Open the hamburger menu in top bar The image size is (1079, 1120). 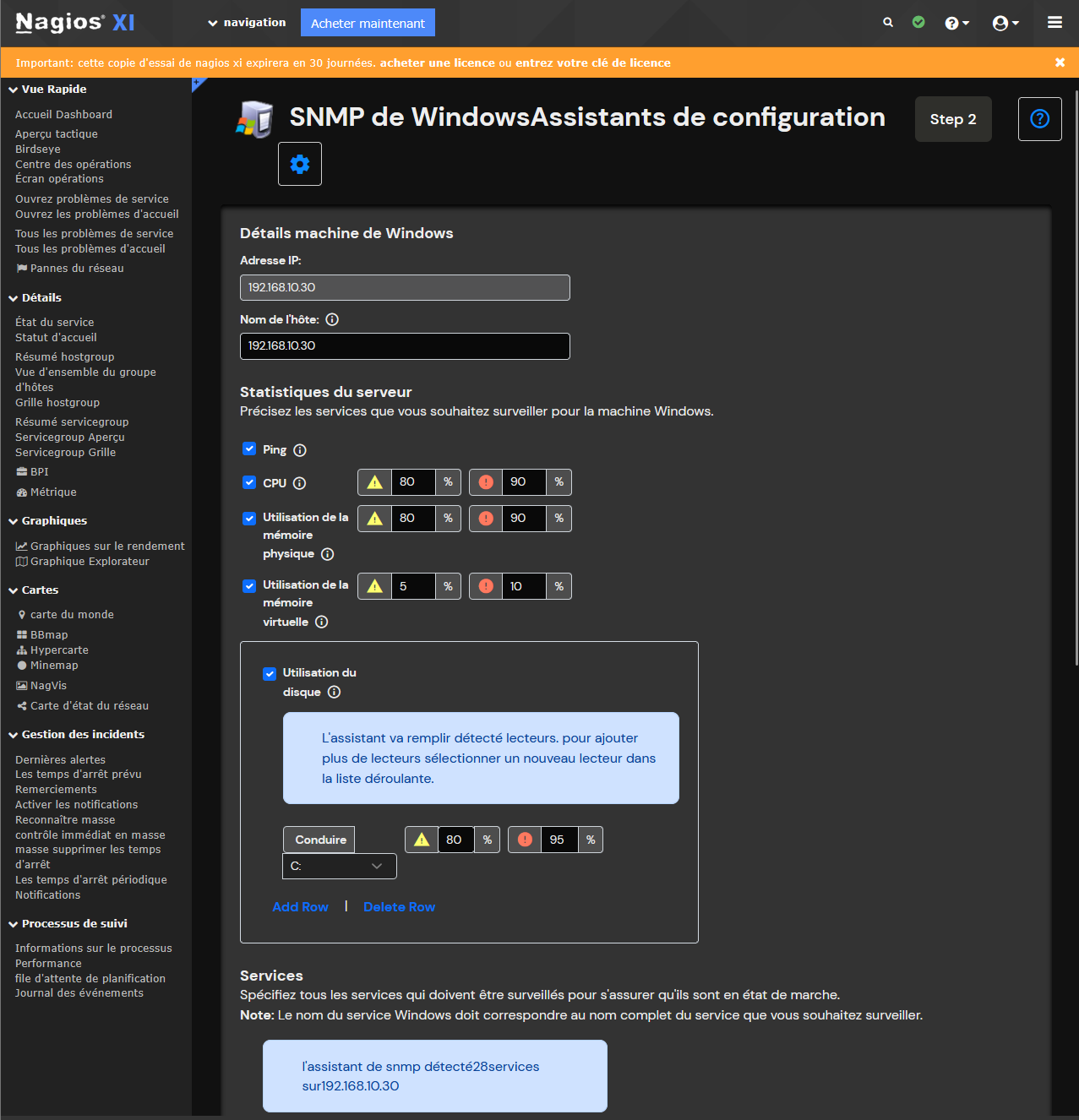1054,23
